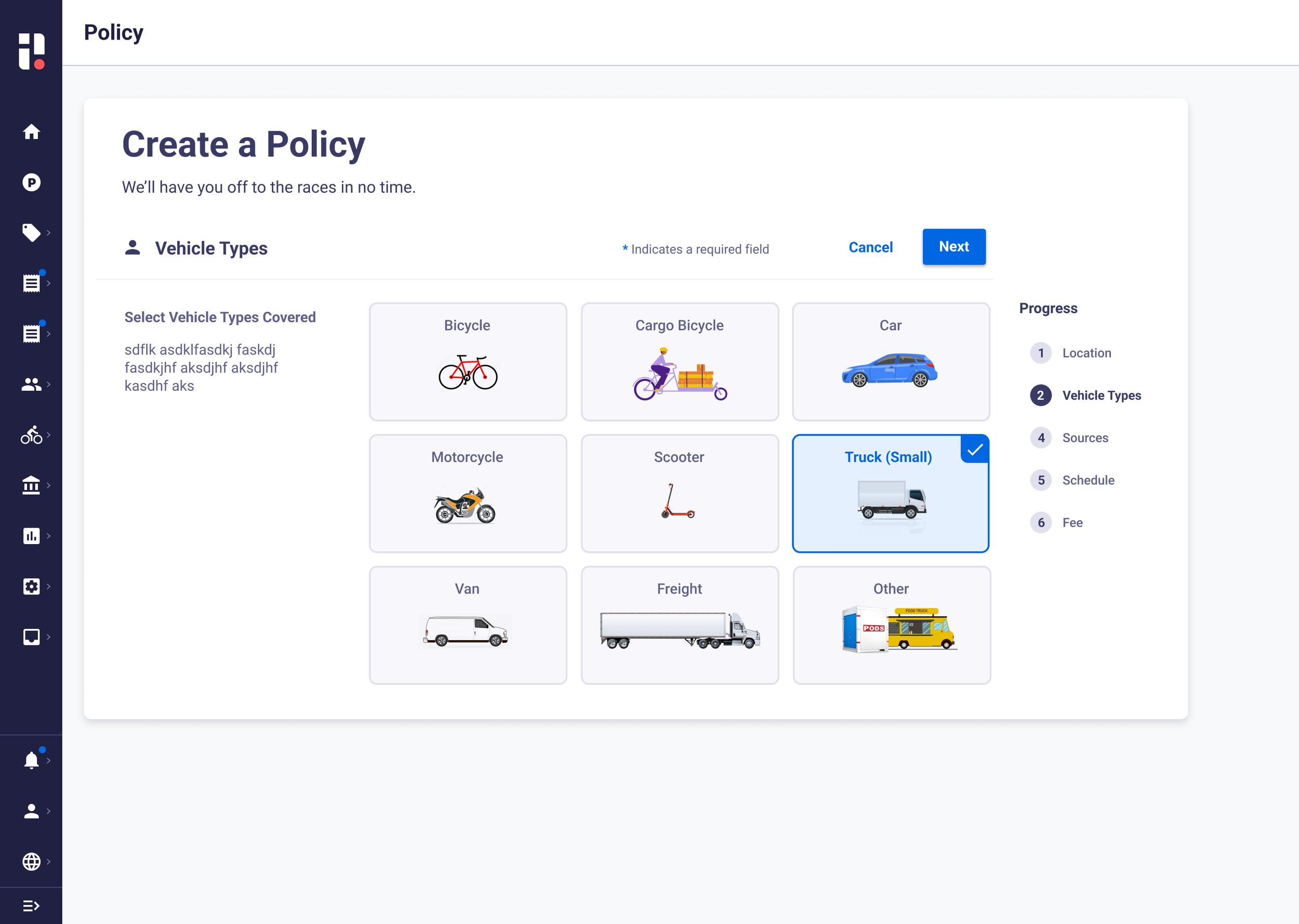
Task: Select the Cargo Bicycle vehicle card
Action: [x=679, y=362]
